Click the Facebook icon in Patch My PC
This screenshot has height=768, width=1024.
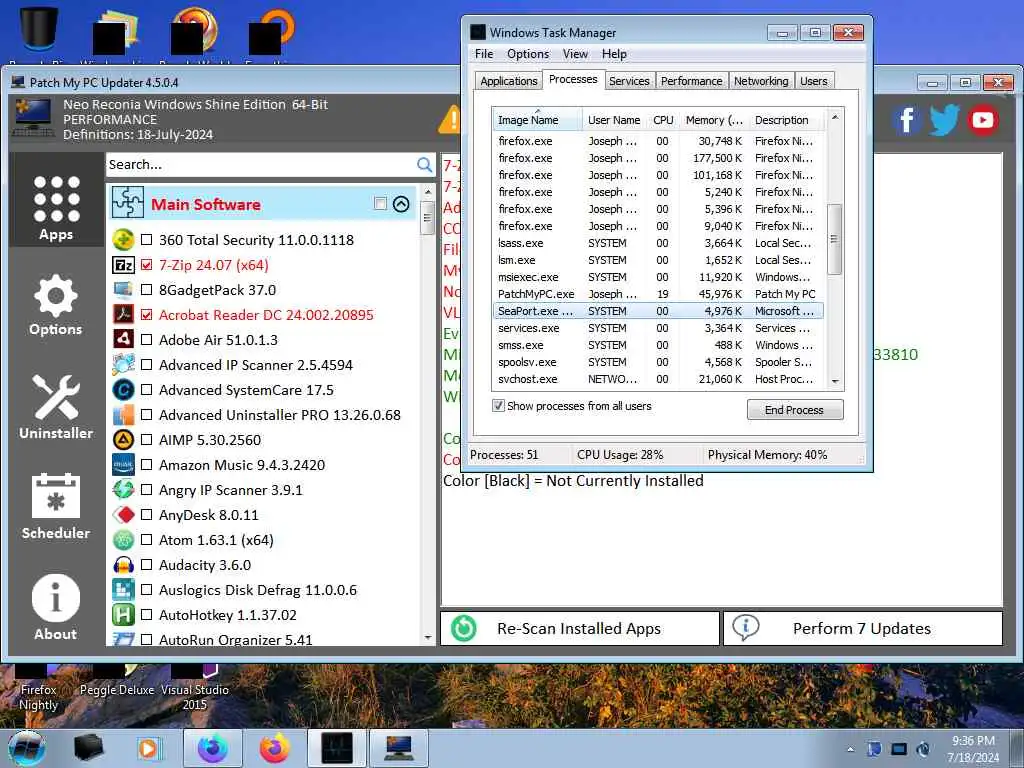(x=907, y=120)
